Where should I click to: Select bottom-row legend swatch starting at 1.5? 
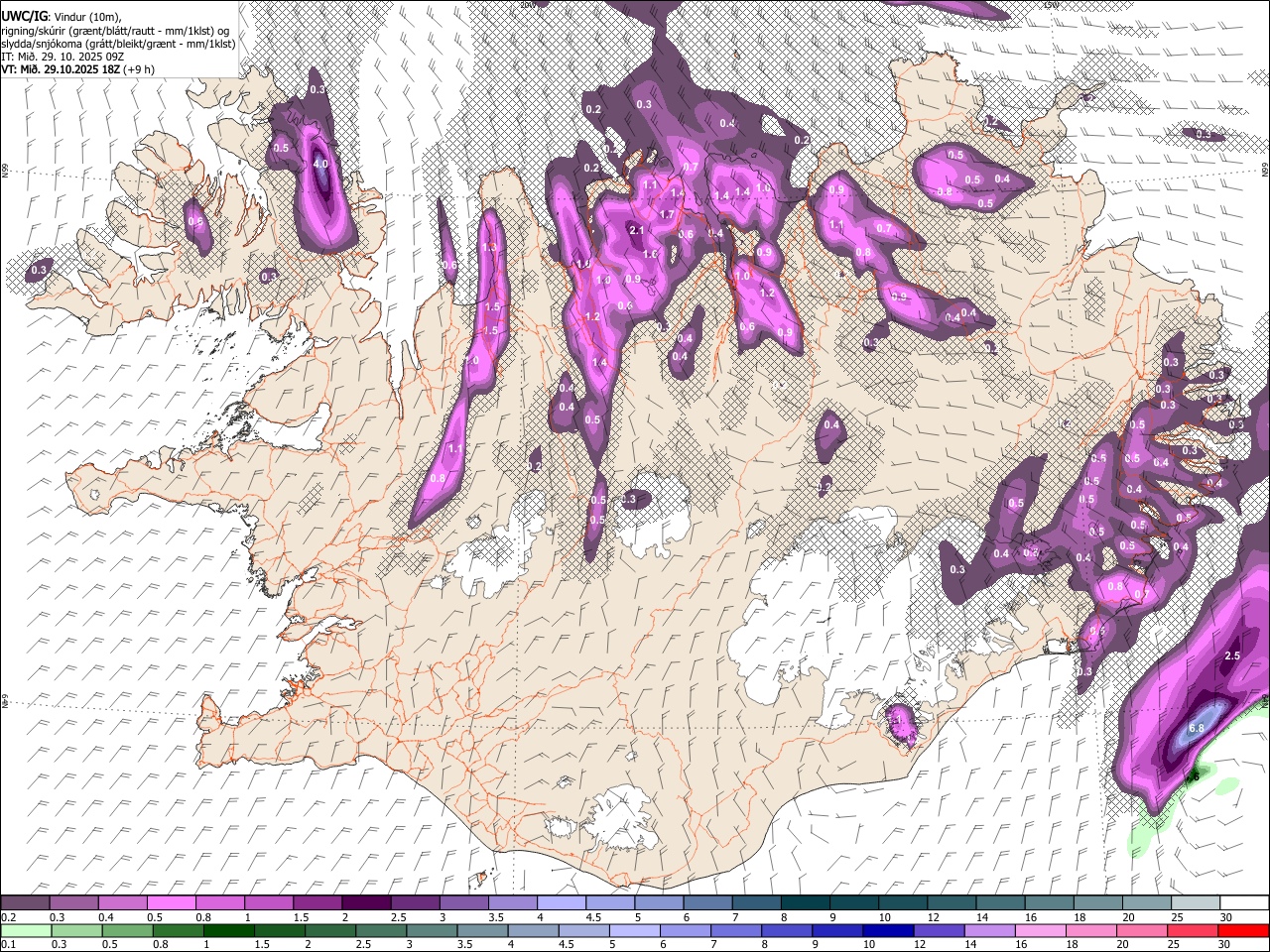point(280,931)
